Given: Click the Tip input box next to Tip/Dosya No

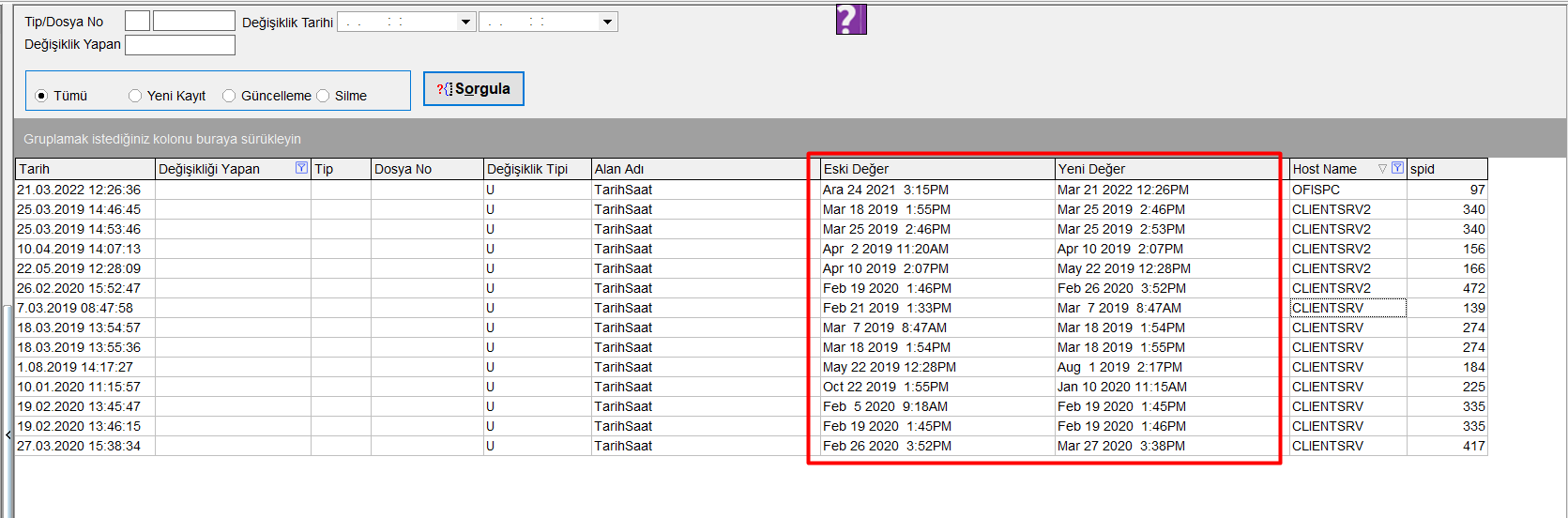Looking at the screenshot, I should tap(137, 21).
